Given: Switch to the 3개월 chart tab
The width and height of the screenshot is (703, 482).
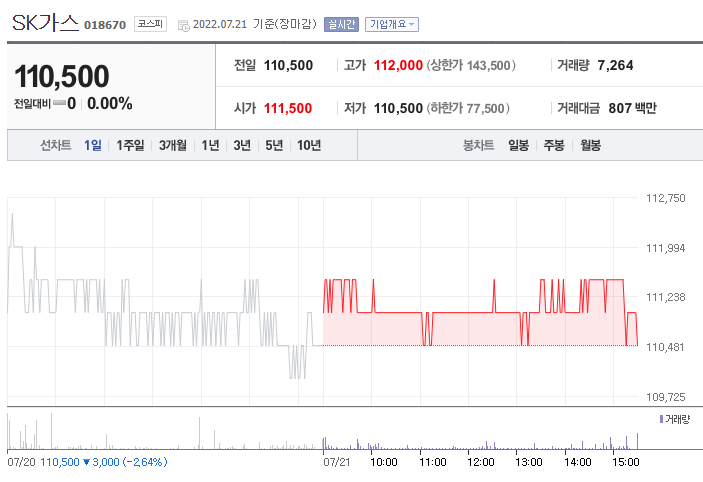Looking at the screenshot, I should [x=173, y=145].
